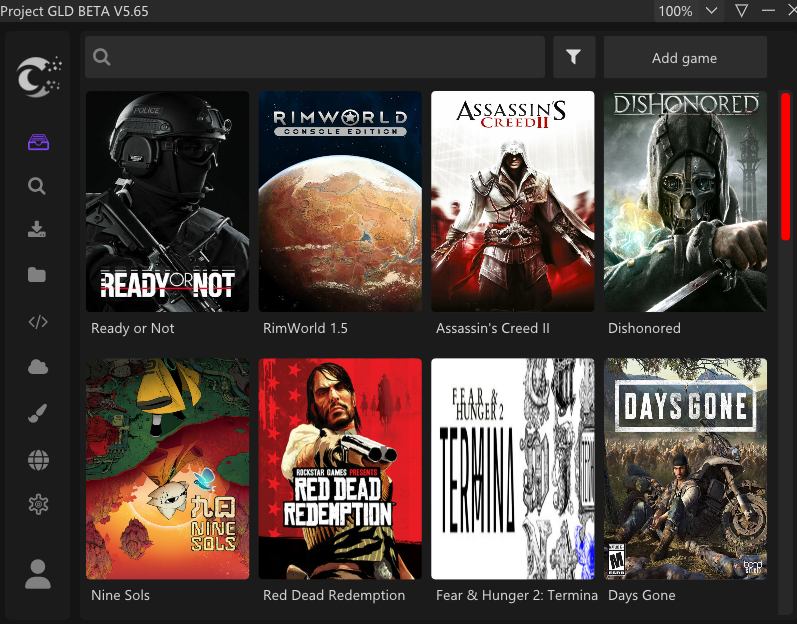The width and height of the screenshot is (797, 624).
Task: Click the filter funnel button
Action: click(x=574, y=57)
